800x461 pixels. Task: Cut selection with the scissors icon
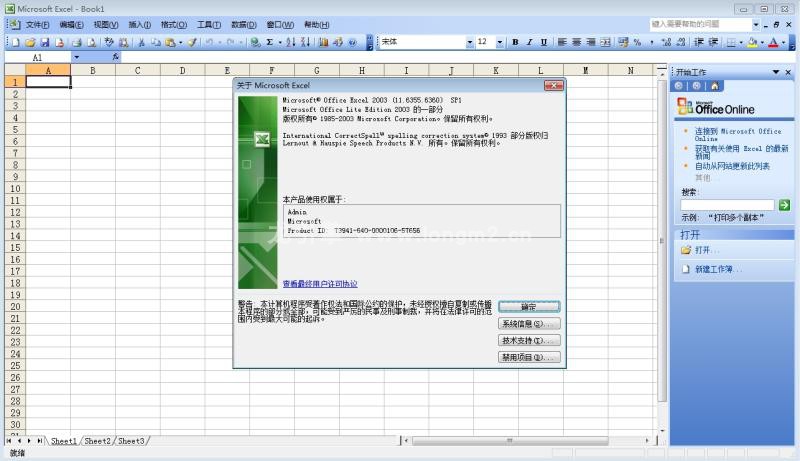141,42
